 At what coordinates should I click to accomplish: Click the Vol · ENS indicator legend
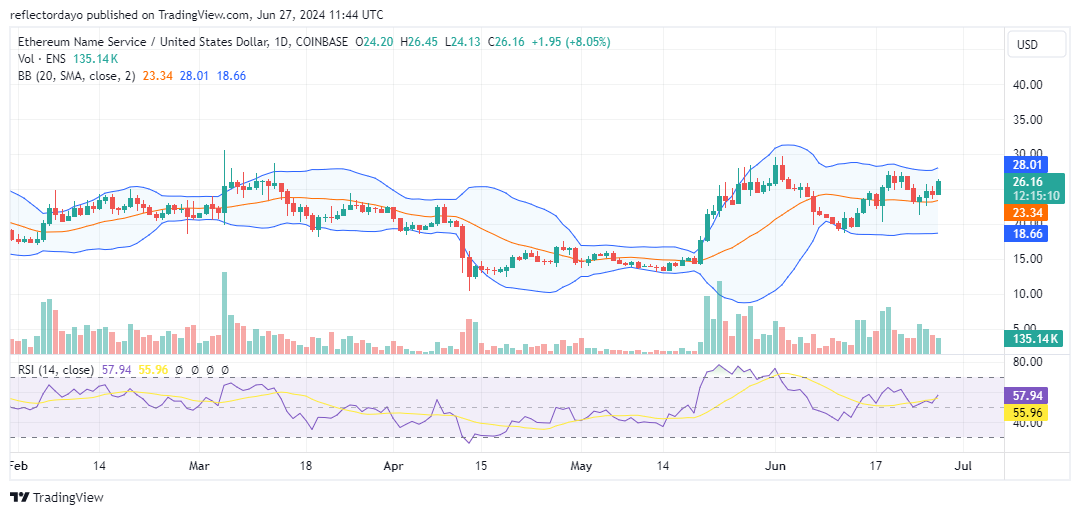41,59
